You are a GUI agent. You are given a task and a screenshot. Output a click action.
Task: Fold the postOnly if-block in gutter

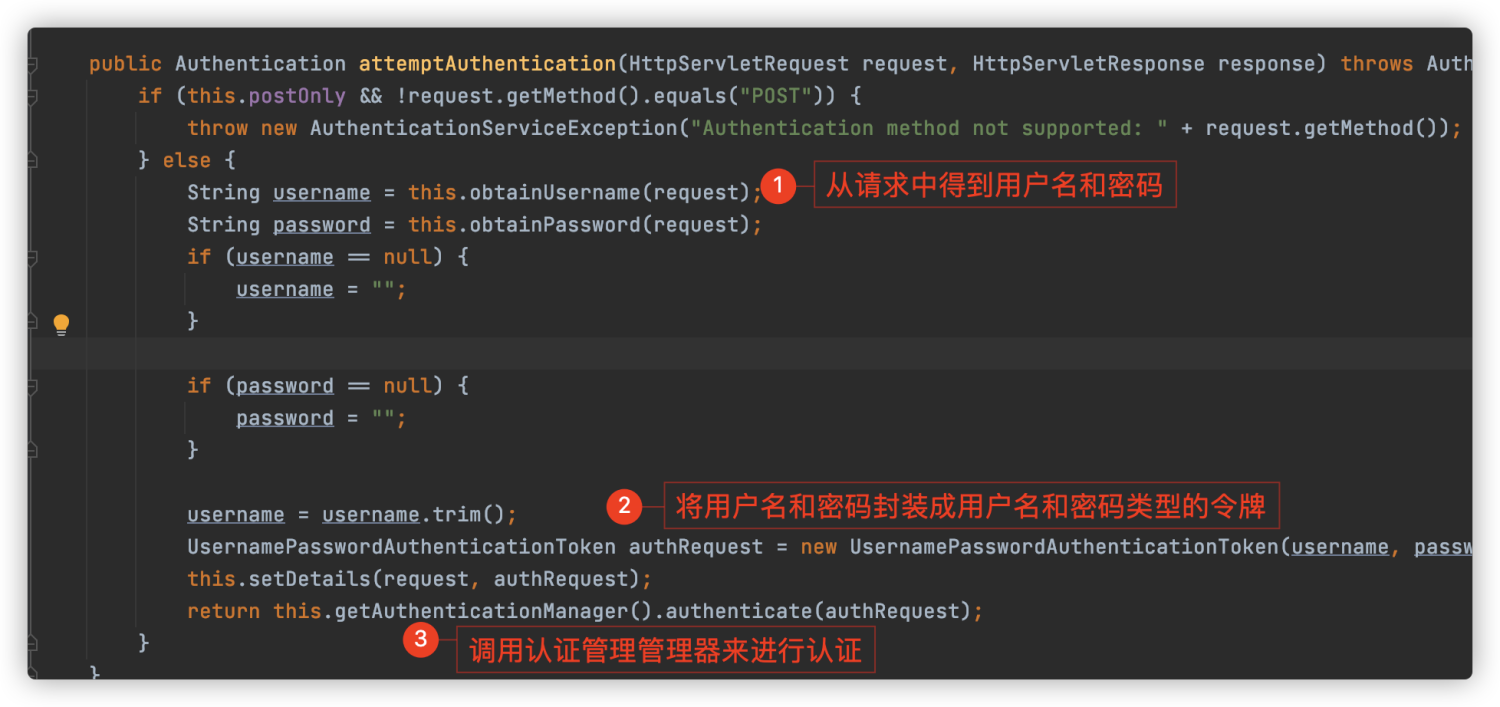pyautogui.click(x=32, y=97)
